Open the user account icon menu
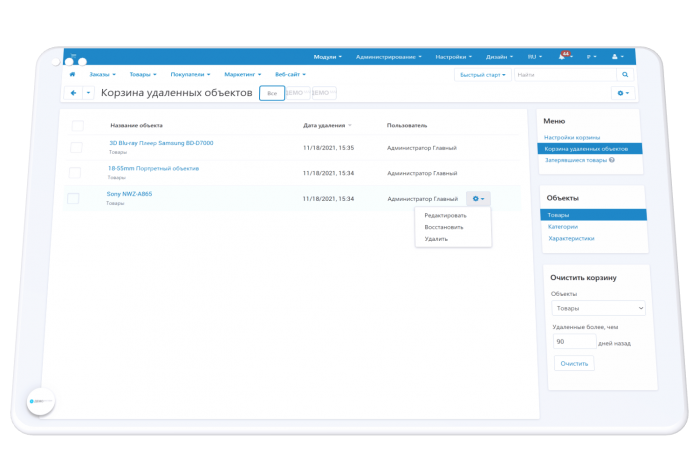Image resolution: width=700 pixels, height=466 pixels. tap(617, 57)
